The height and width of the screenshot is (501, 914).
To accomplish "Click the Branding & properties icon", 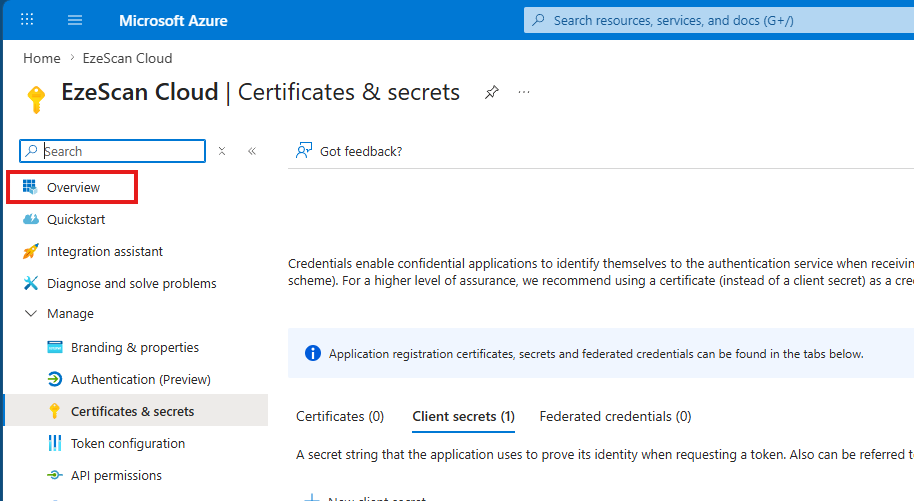I will [x=55, y=348].
